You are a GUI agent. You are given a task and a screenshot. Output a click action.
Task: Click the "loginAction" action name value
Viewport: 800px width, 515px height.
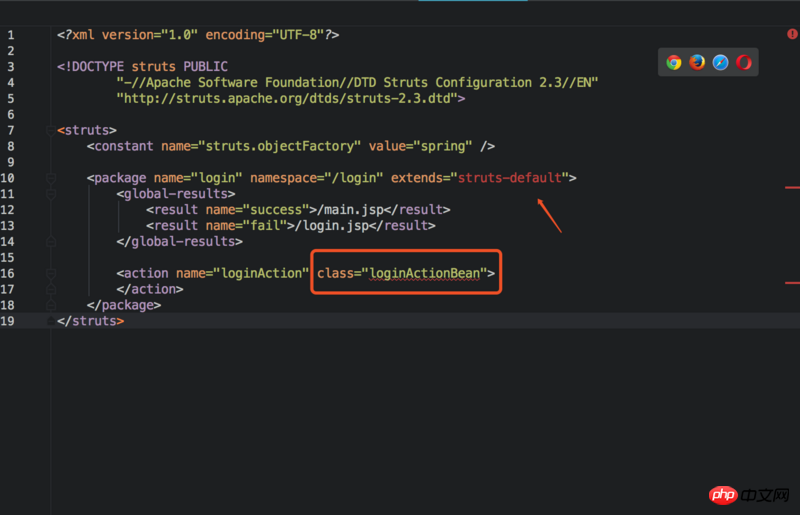click(261, 274)
